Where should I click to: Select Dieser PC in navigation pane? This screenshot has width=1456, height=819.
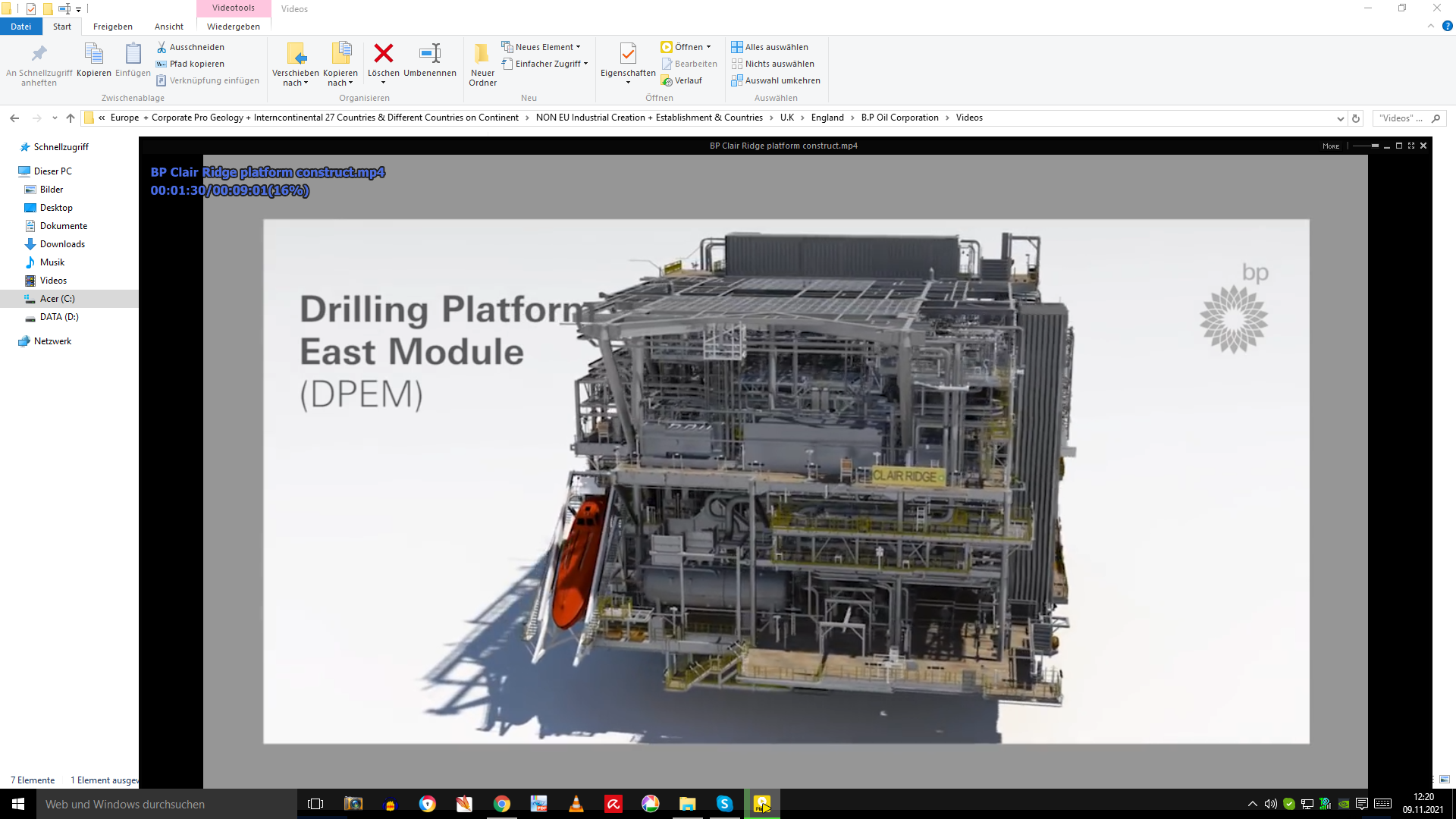[52, 171]
